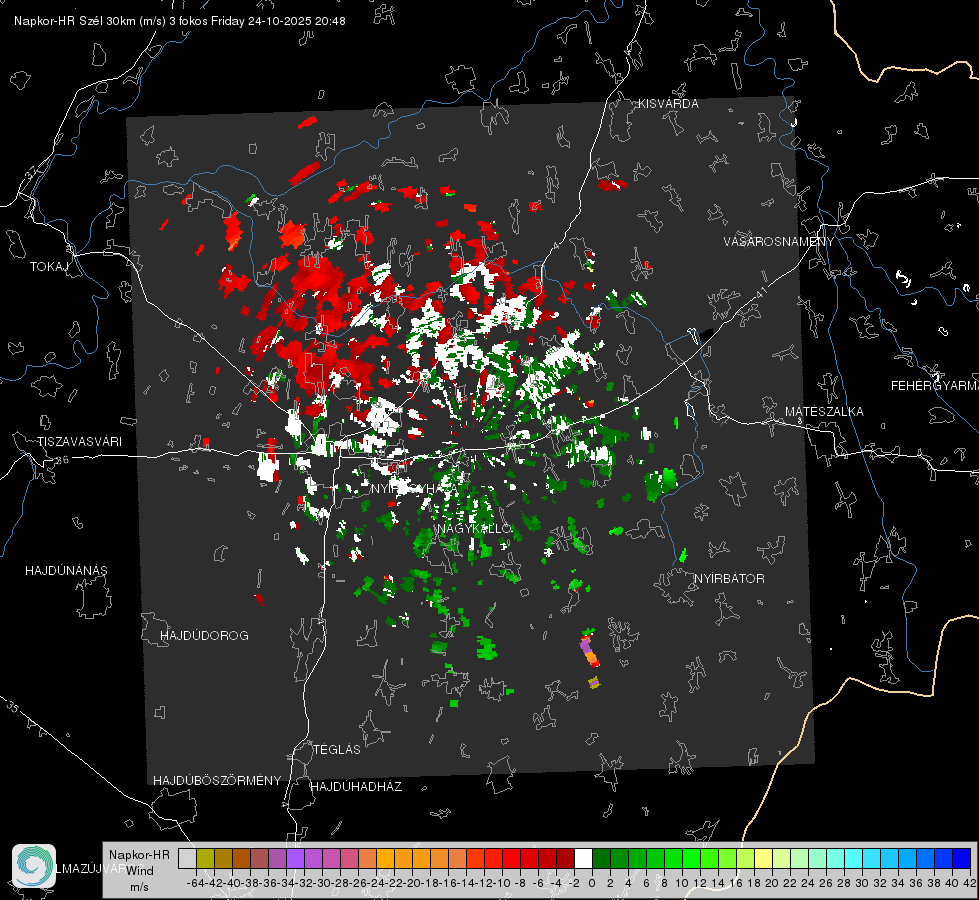Click the white zero-velocity legend swatch
Viewport: 979px width, 900px height.
click(x=583, y=859)
